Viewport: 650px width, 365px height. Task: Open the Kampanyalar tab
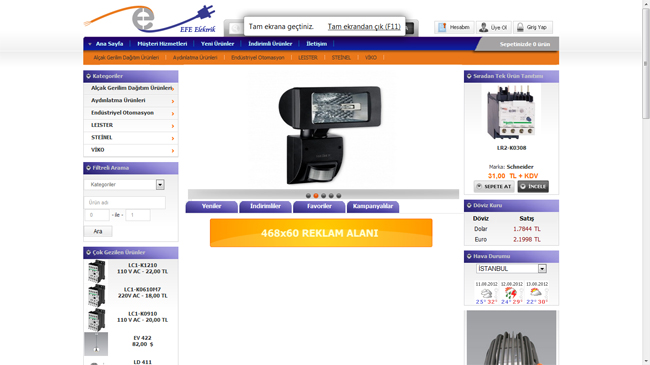coord(373,207)
